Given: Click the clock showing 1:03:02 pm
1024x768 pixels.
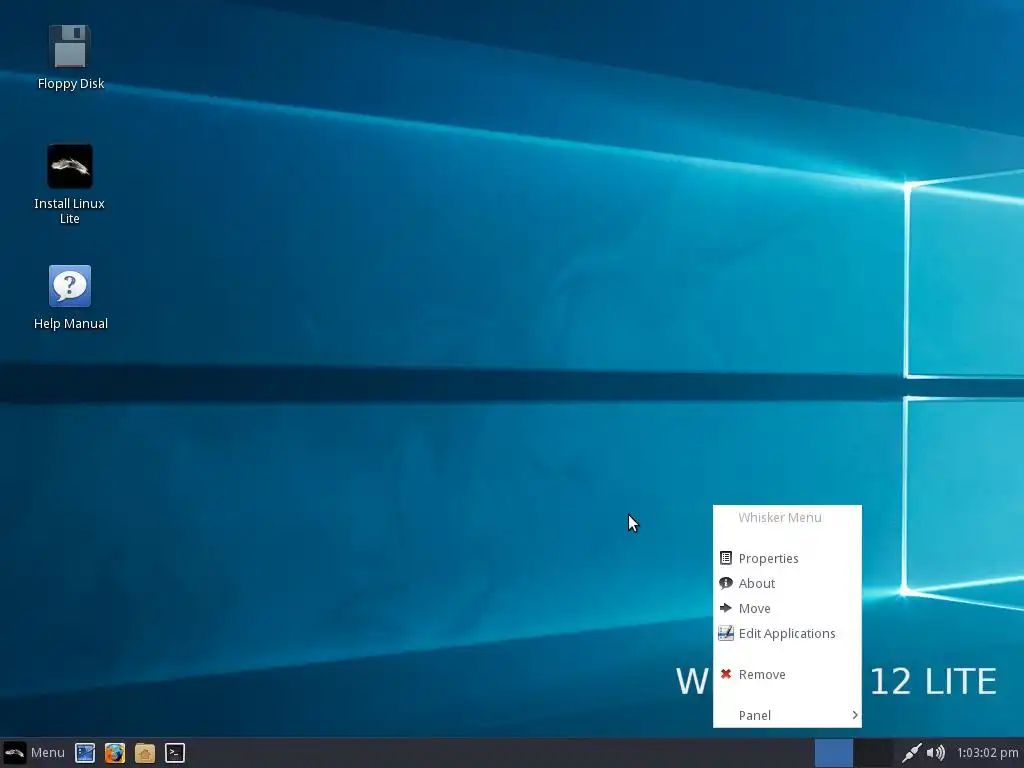Looking at the screenshot, I should [x=987, y=753].
